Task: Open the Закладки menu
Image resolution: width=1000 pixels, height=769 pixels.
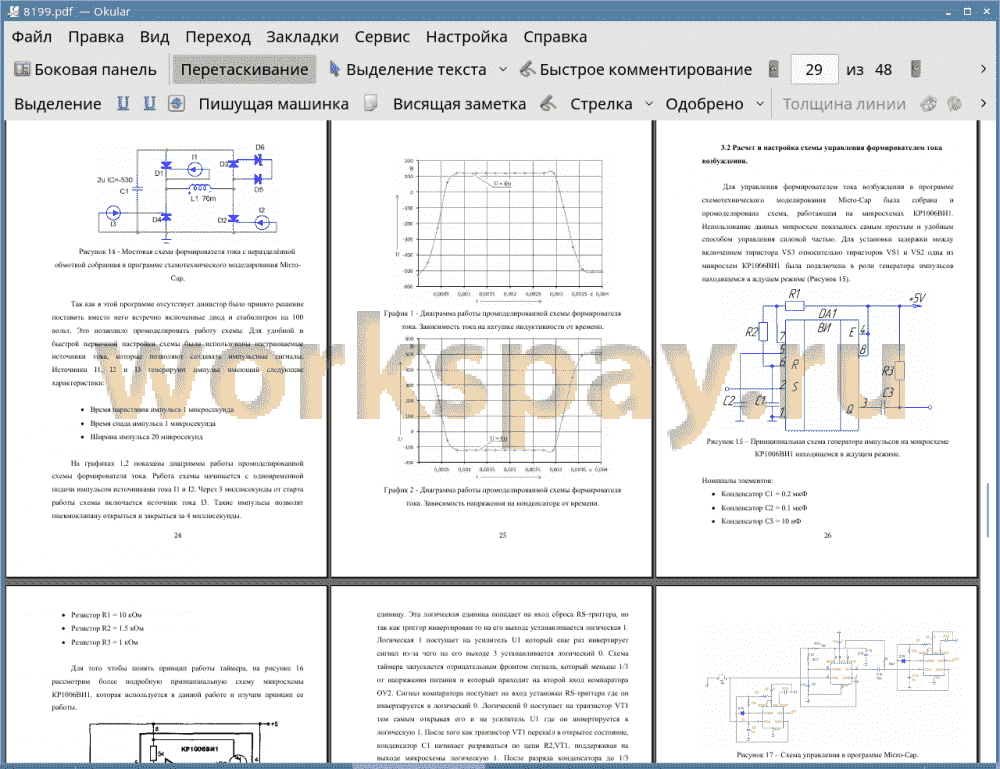Action: click(x=302, y=37)
